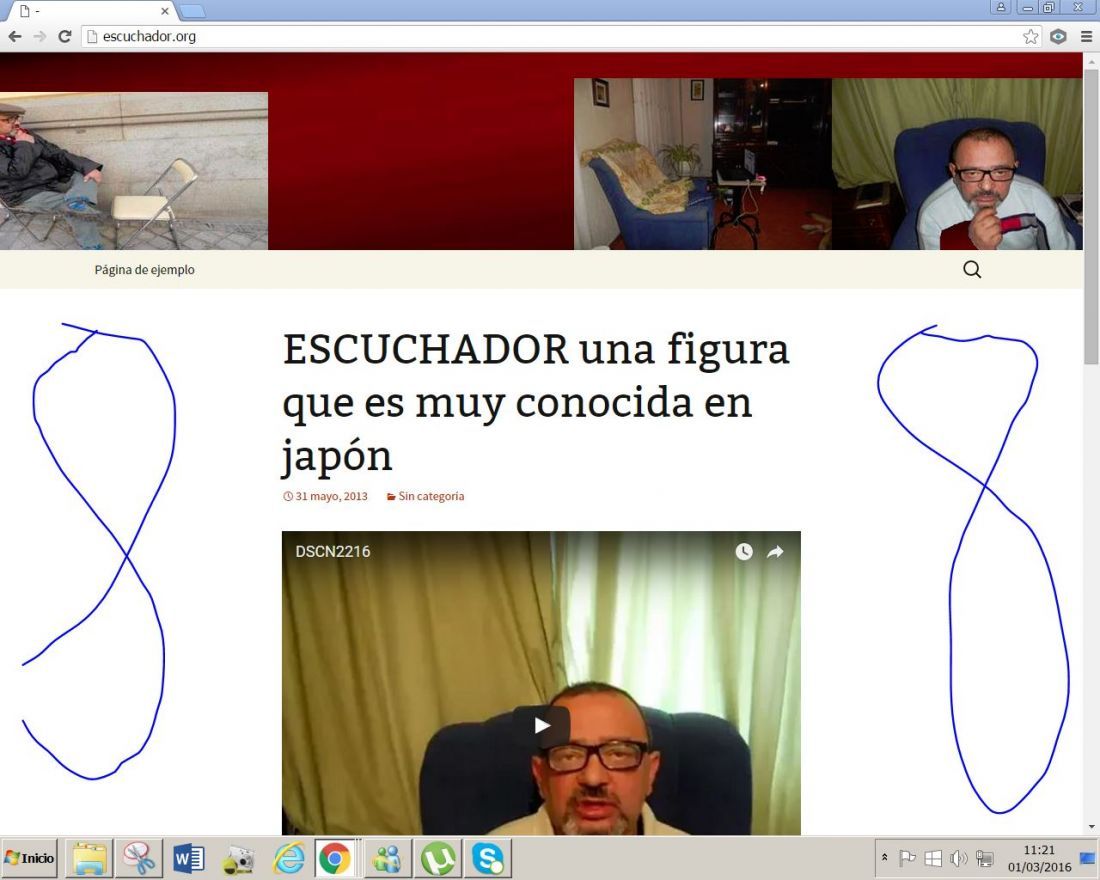This screenshot has width=1100, height=880.
Task: Click the address bar showing escuchador.org
Action: tap(561, 36)
